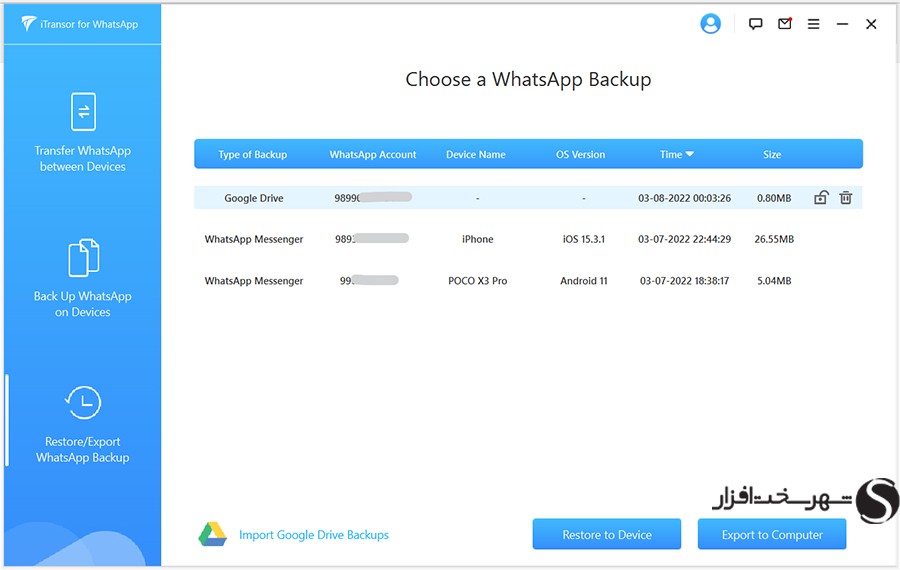
Task: Click the 26.55MB size cell
Action: click(x=774, y=239)
